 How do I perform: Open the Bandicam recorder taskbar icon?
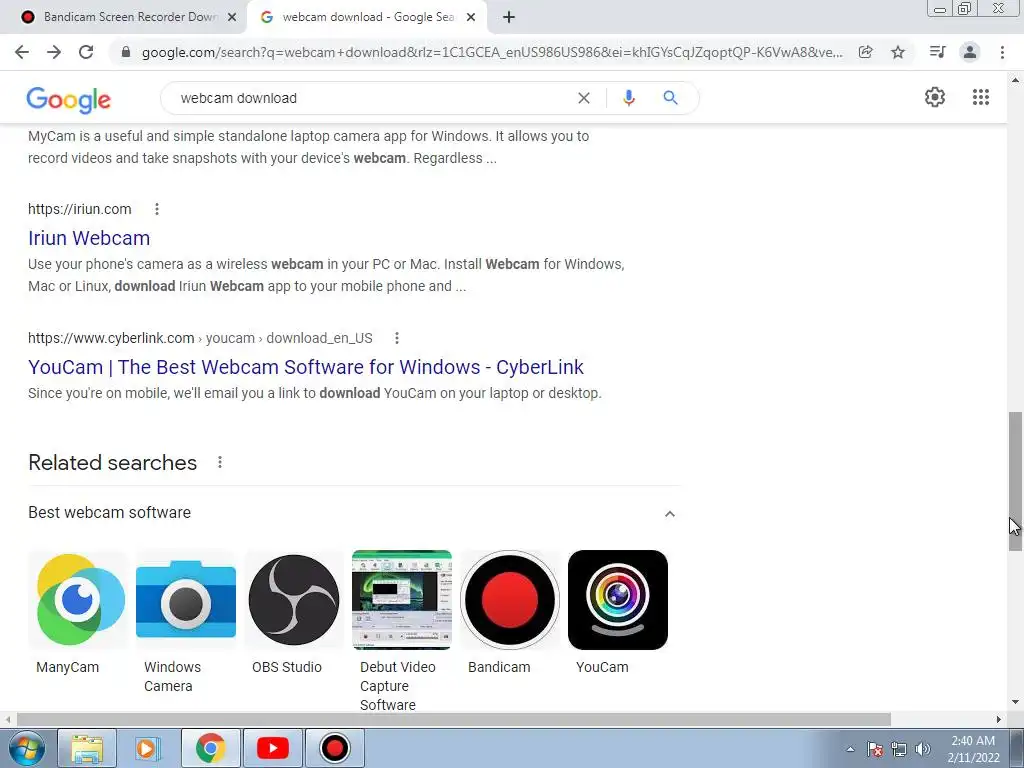(335, 748)
